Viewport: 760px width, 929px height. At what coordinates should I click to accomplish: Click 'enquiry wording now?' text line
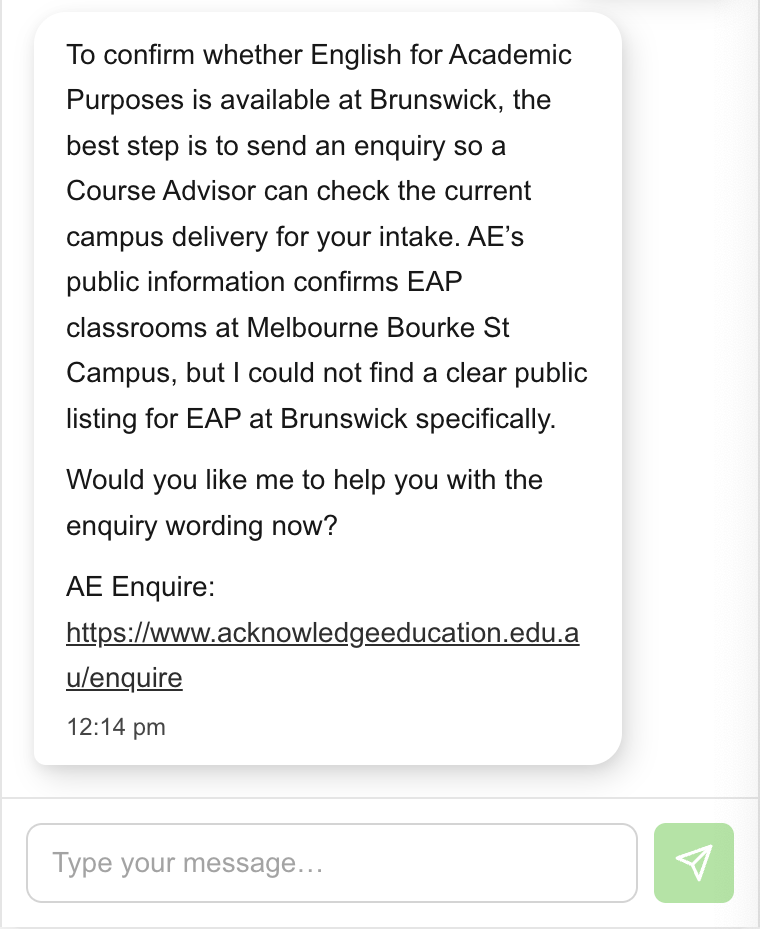(x=201, y=526)
